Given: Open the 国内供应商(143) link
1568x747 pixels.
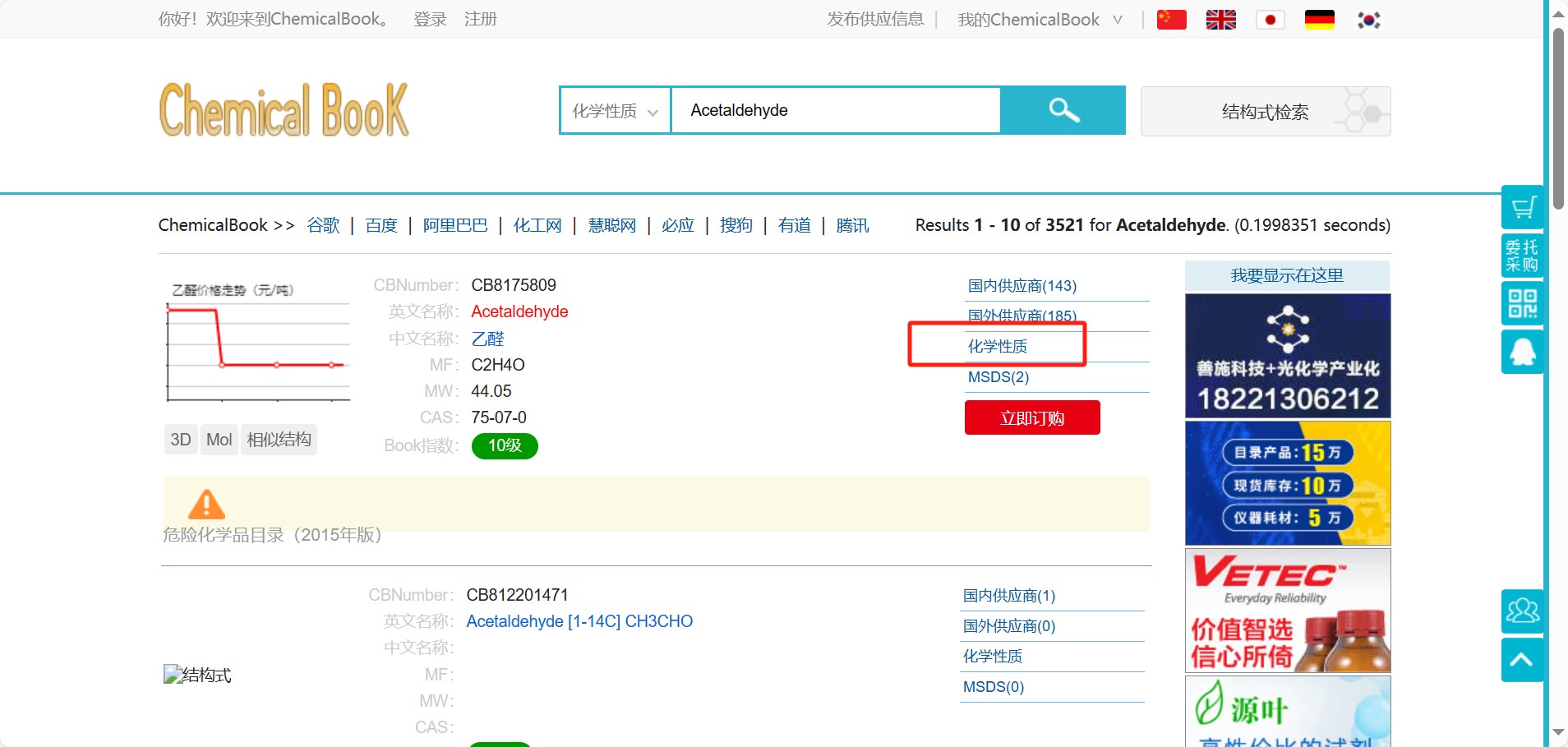Looking at the screenshot, I should (x=1022, y=286).
